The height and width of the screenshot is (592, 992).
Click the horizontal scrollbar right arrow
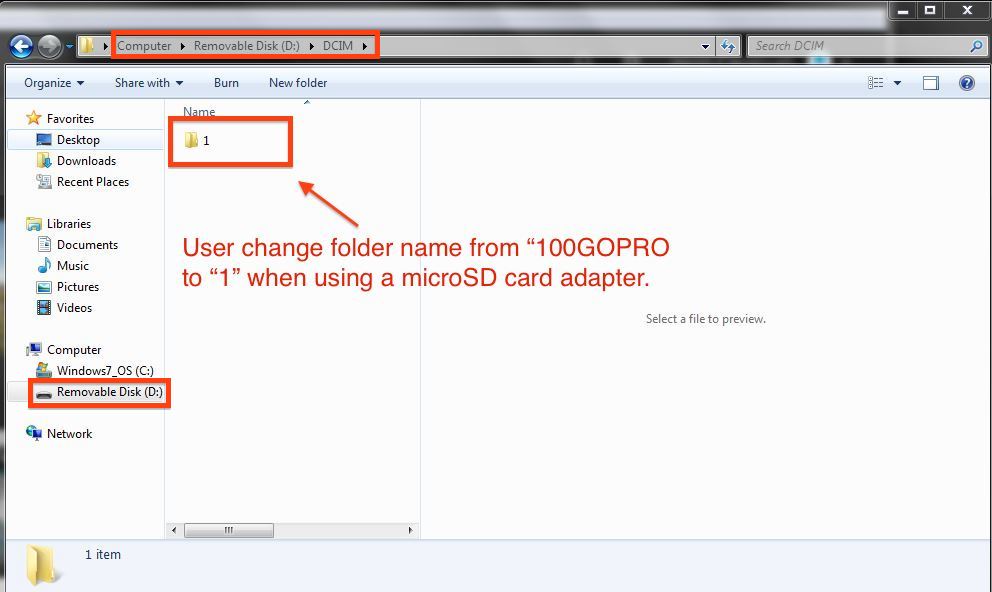click(410, 530)
